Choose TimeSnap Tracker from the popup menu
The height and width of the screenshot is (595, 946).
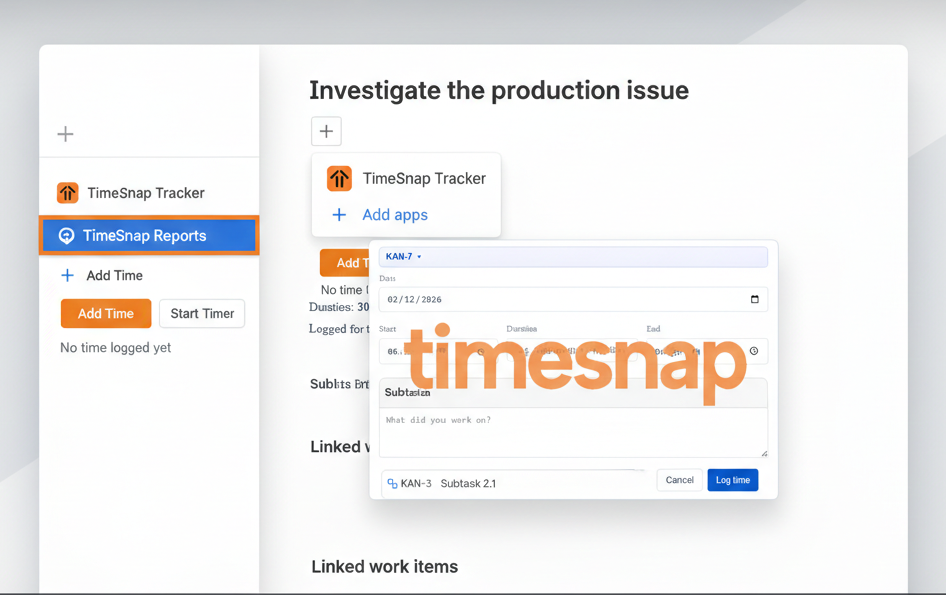[x=423, y=179]
